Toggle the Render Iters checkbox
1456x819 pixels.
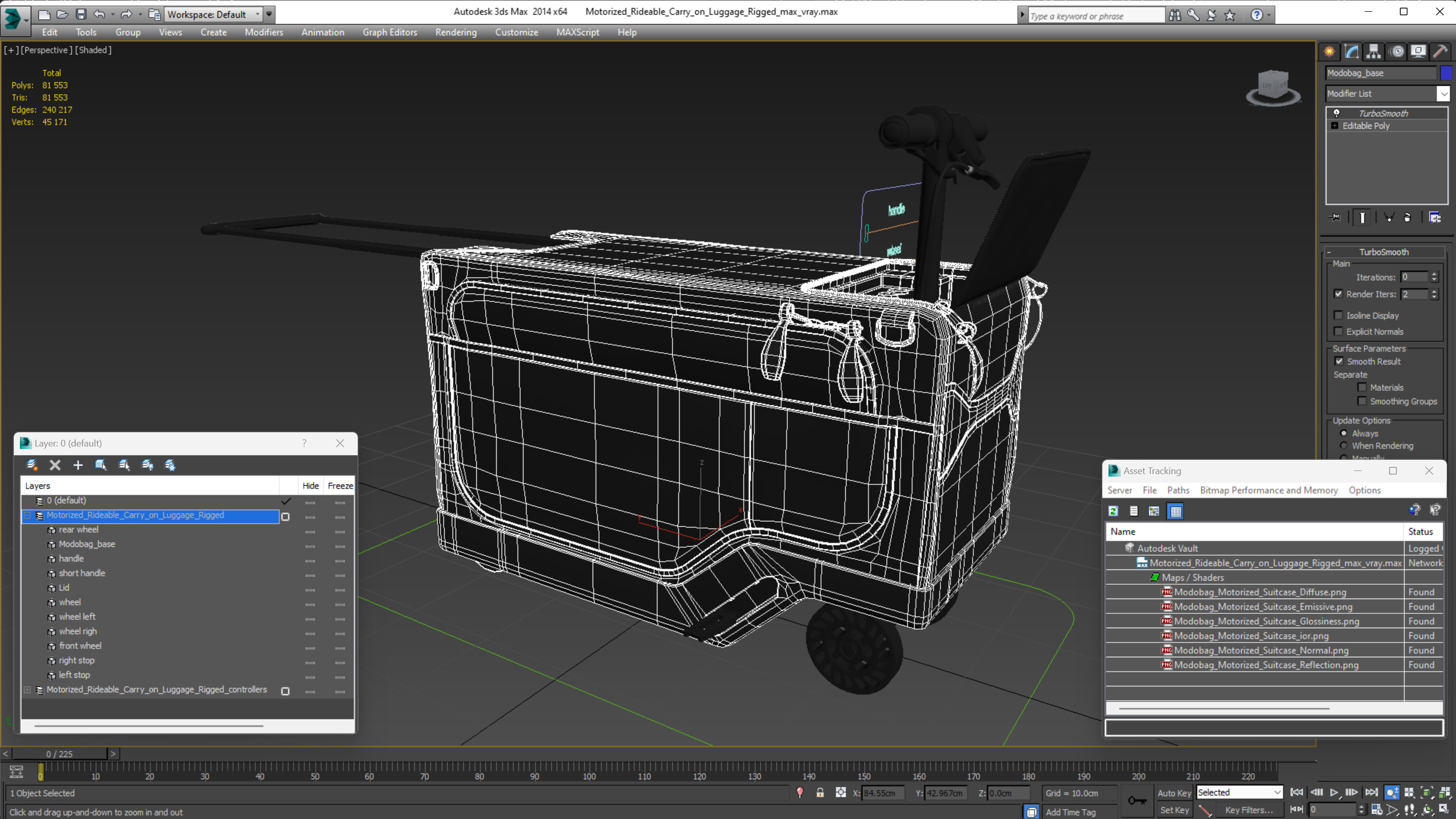pos(1339,294)
